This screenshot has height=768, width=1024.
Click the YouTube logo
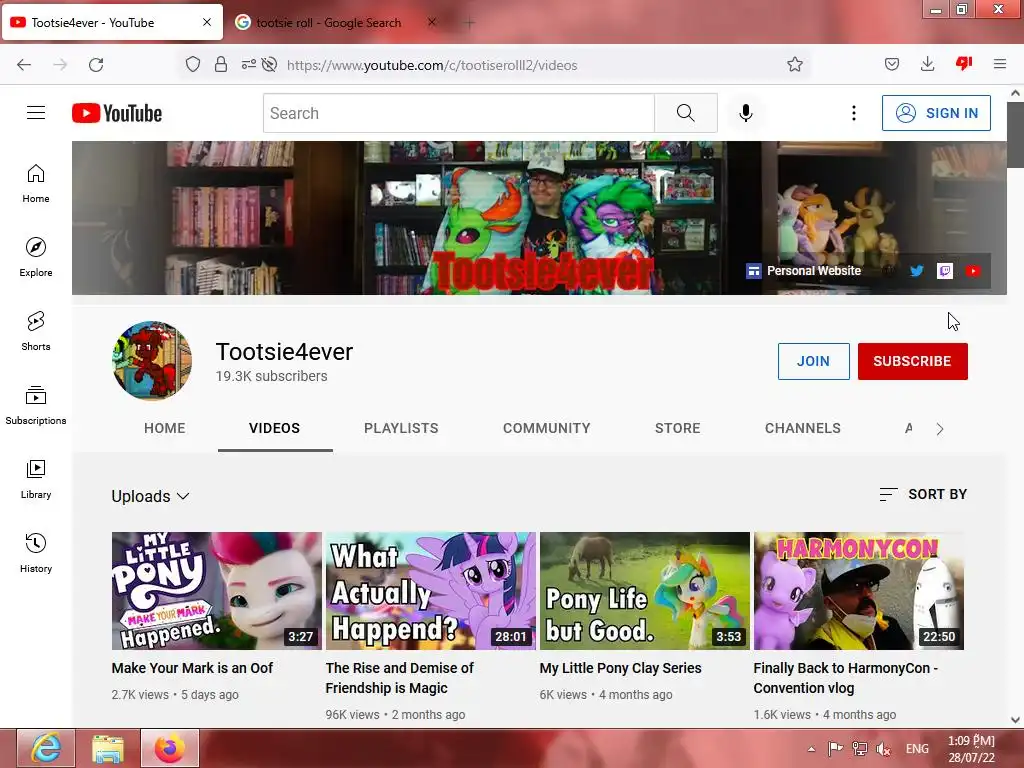[x=117, y=113]
